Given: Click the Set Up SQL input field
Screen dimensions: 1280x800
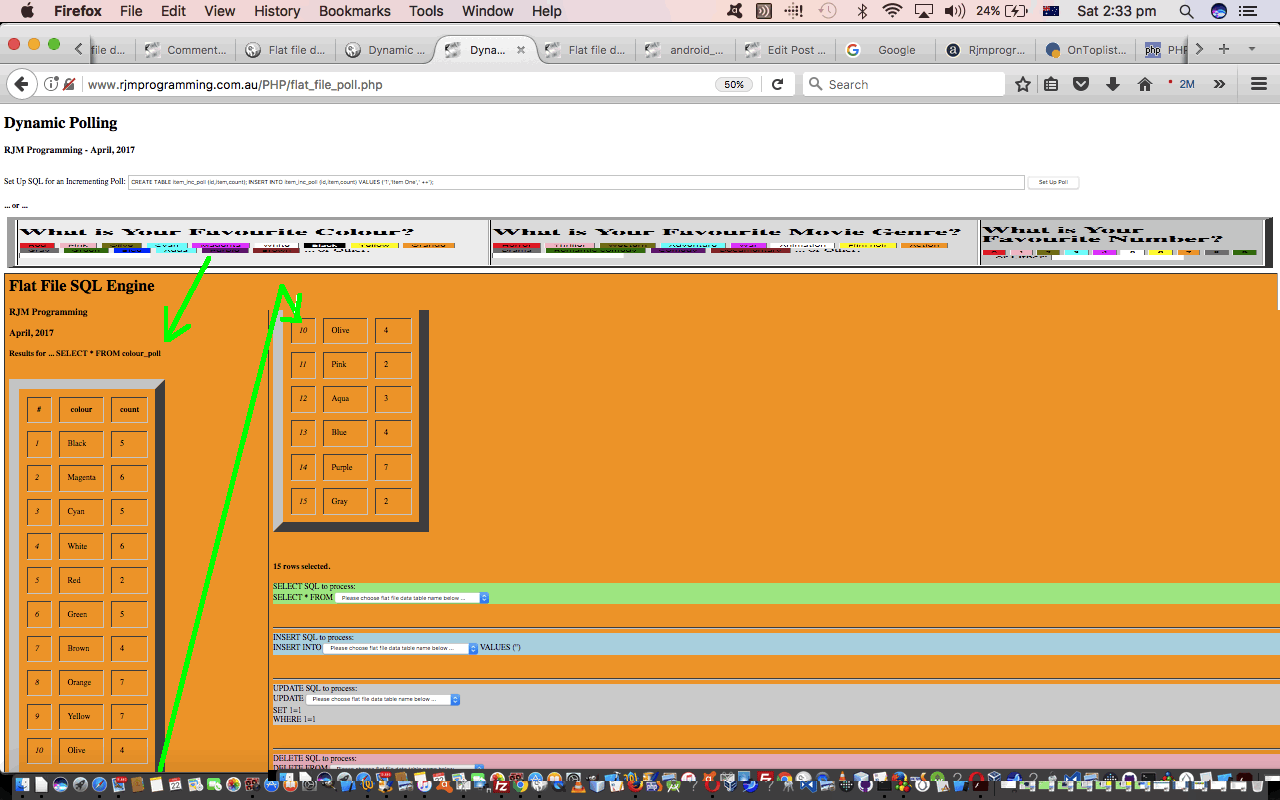Looking at the screenshot, I should coord(576,182).
